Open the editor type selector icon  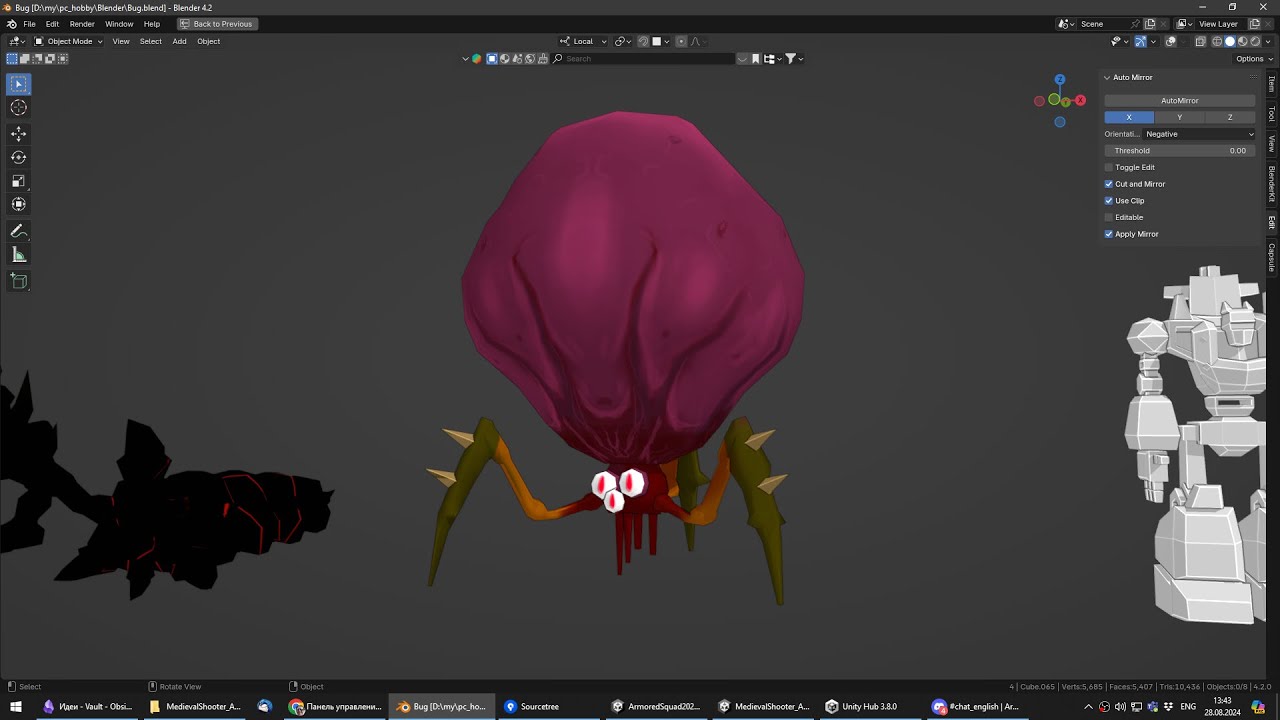(x=16, y=41)
